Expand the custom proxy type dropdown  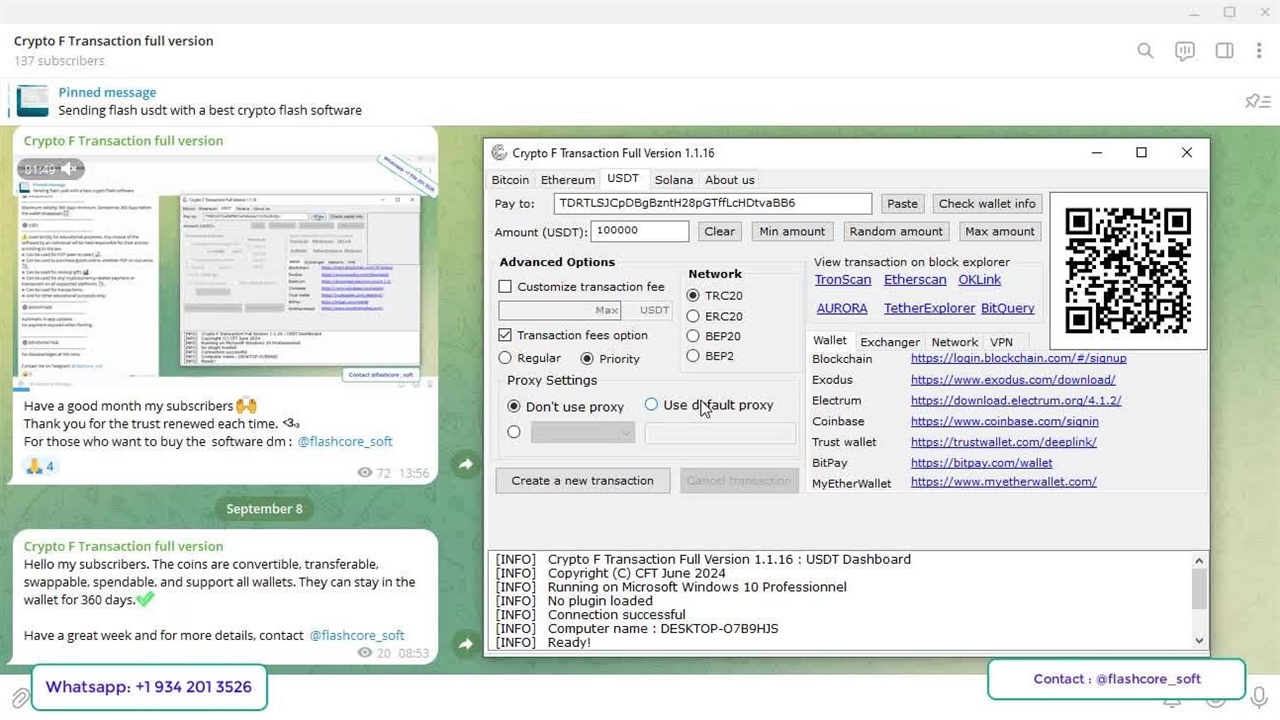[583, 432]
